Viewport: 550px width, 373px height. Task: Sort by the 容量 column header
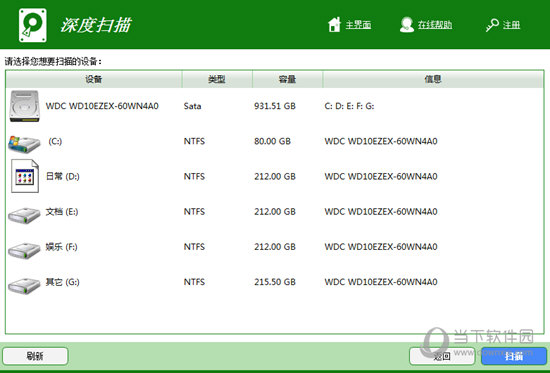click(x=287, y=79)
